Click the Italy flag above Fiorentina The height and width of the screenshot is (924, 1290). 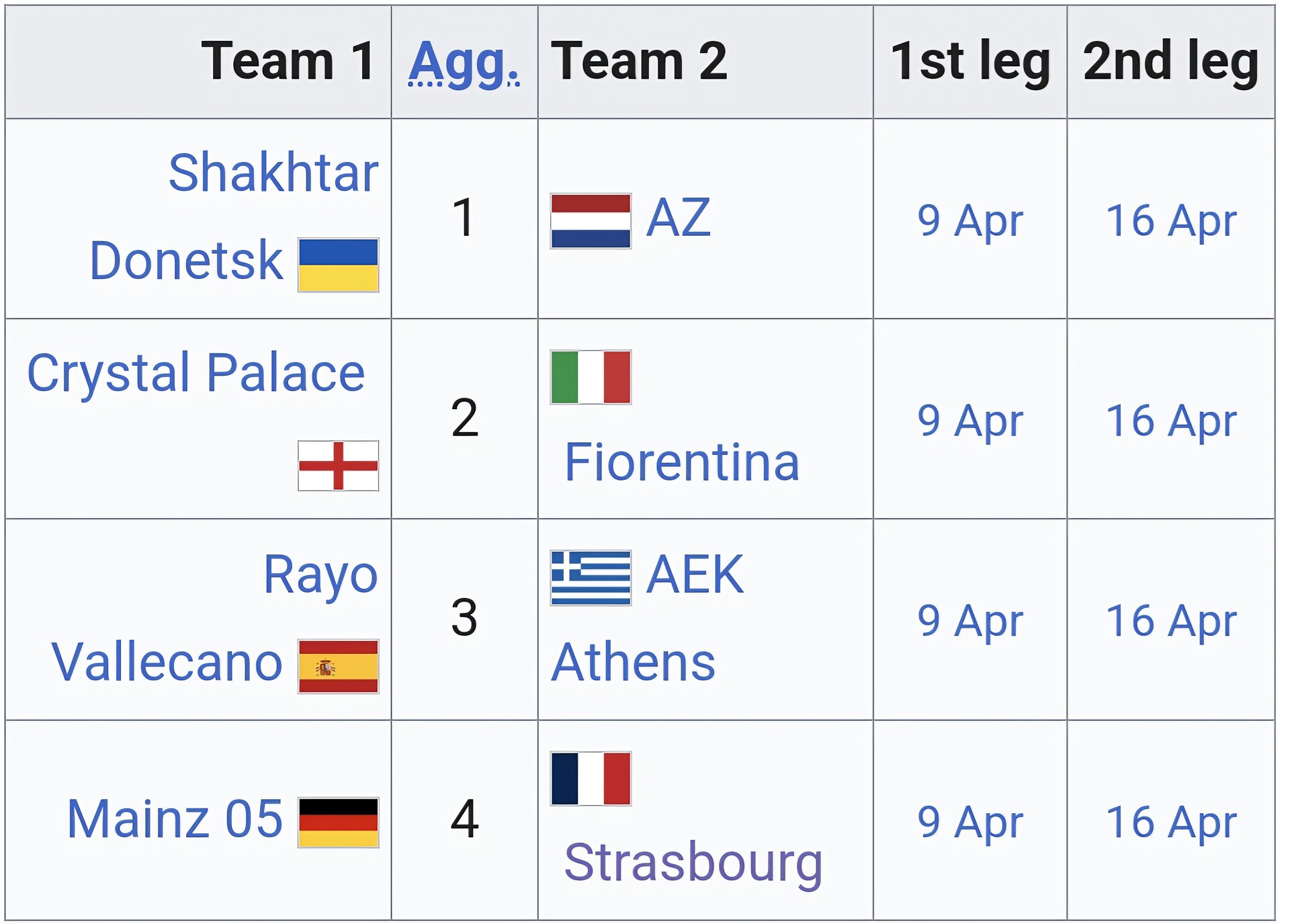point(590,377)
